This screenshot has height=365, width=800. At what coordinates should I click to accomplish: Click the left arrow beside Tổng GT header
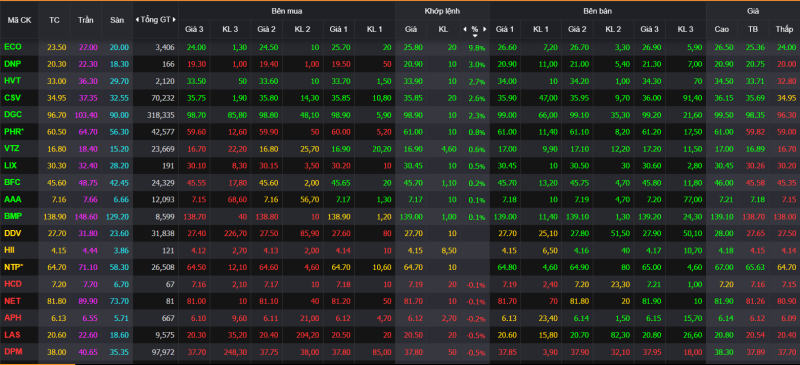137,19
